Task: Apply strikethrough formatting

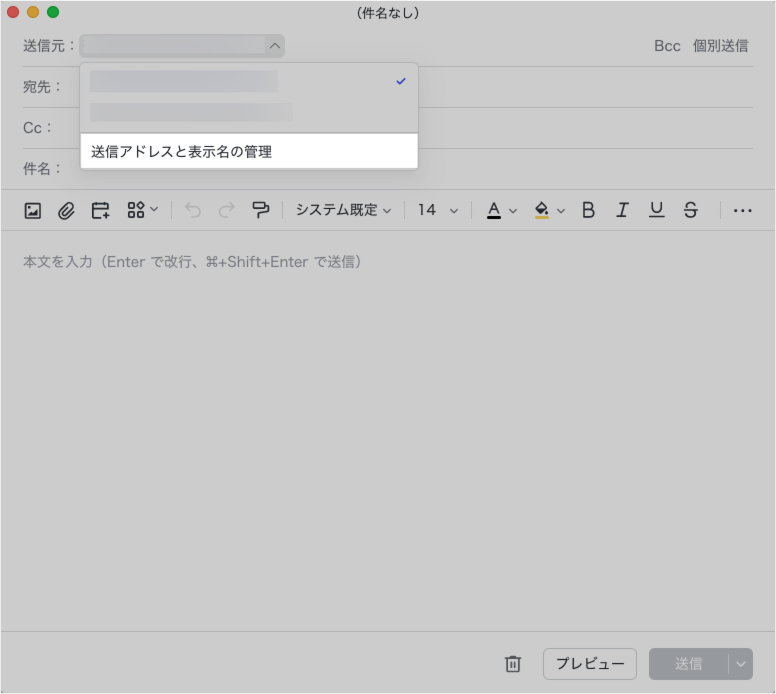Action: [690, 210]
